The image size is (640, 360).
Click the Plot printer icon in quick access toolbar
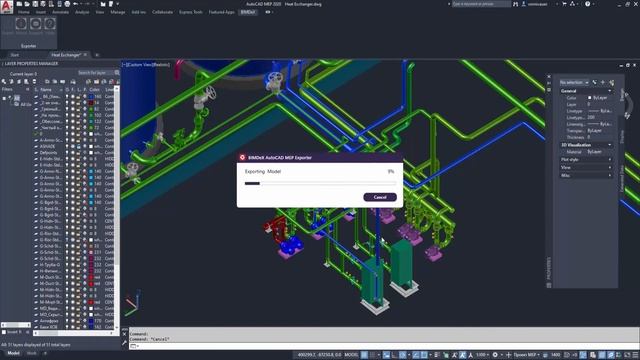(67, 4)
